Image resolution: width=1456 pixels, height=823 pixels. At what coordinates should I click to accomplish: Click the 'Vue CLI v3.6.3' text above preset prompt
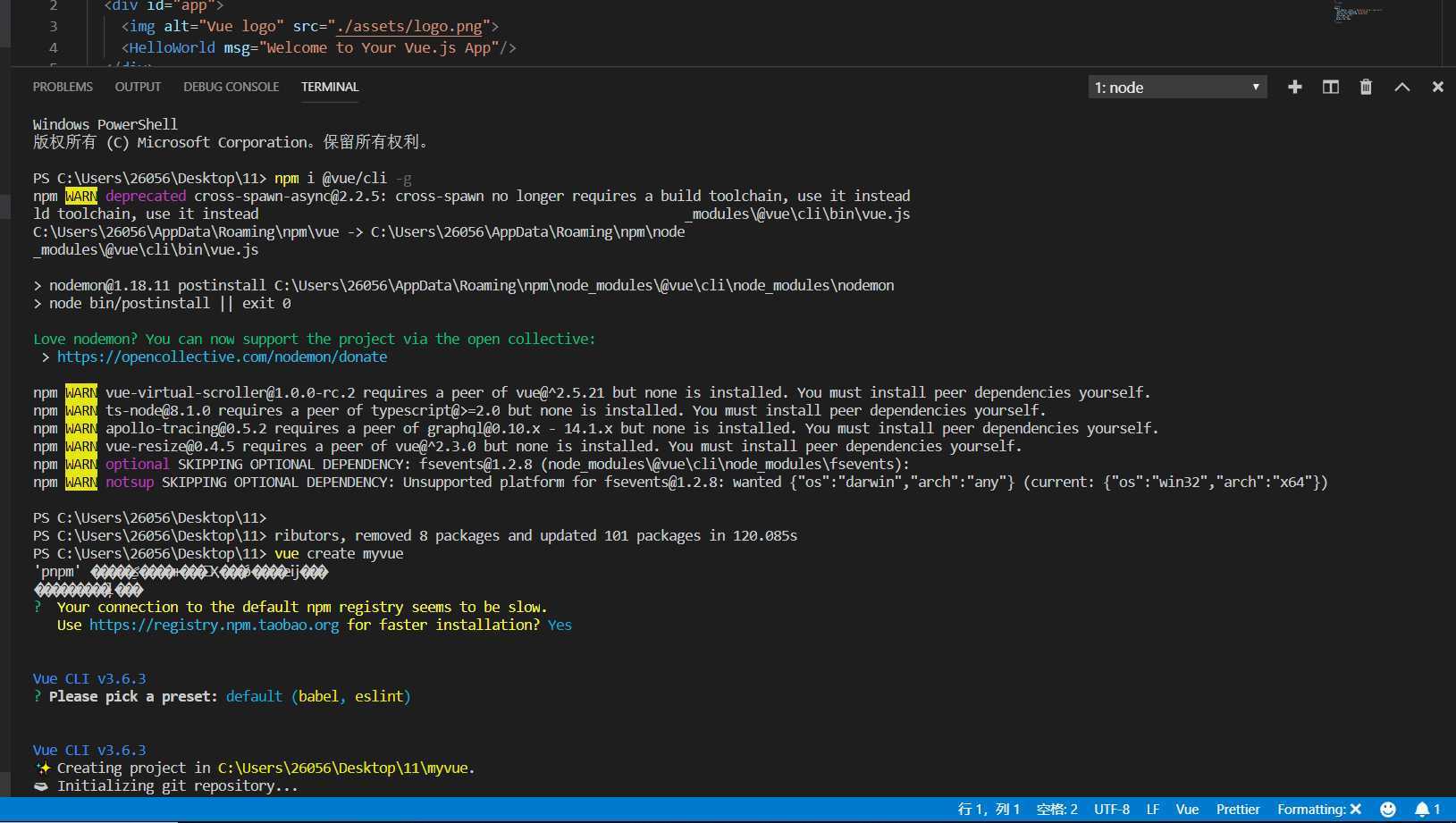pos(89,678)
